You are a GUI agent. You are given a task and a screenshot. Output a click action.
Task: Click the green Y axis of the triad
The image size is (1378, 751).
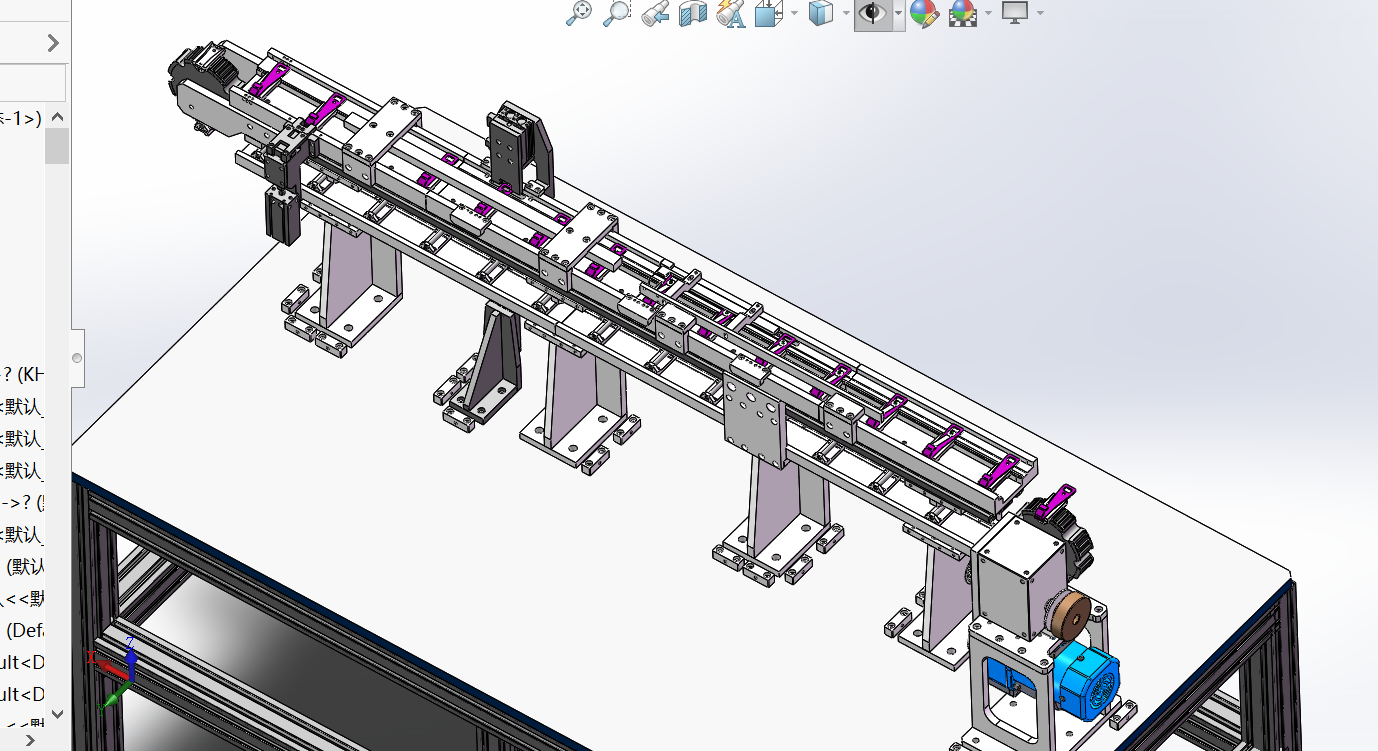[x=114, y=697]
